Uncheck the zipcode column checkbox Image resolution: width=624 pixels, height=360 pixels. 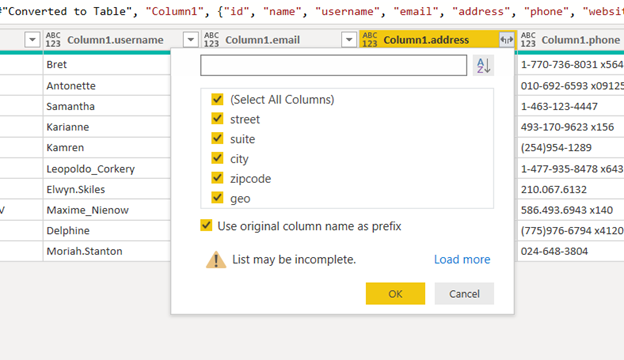pos(217,178)
